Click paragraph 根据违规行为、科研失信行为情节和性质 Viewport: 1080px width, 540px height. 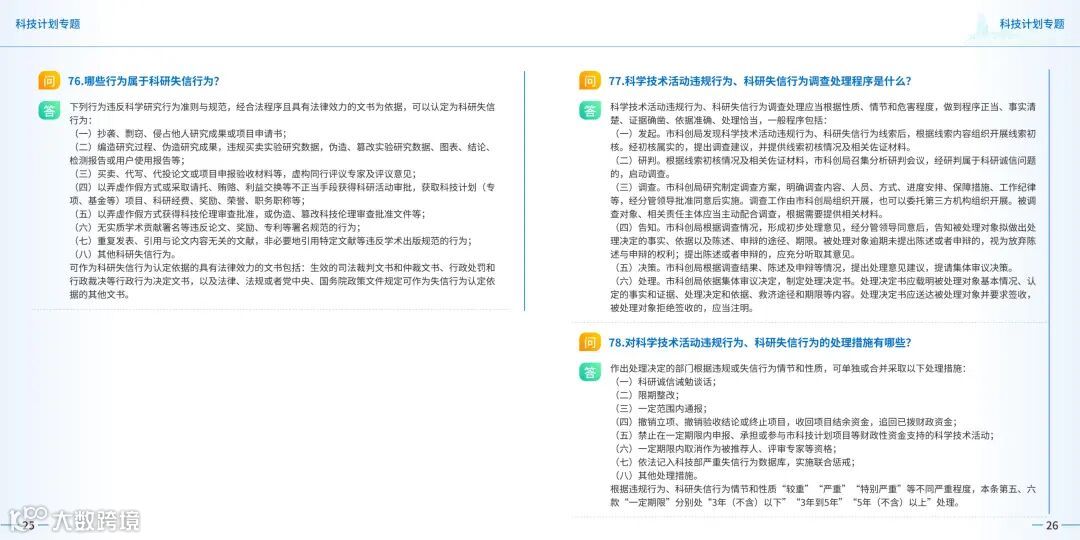click(823, 496)
